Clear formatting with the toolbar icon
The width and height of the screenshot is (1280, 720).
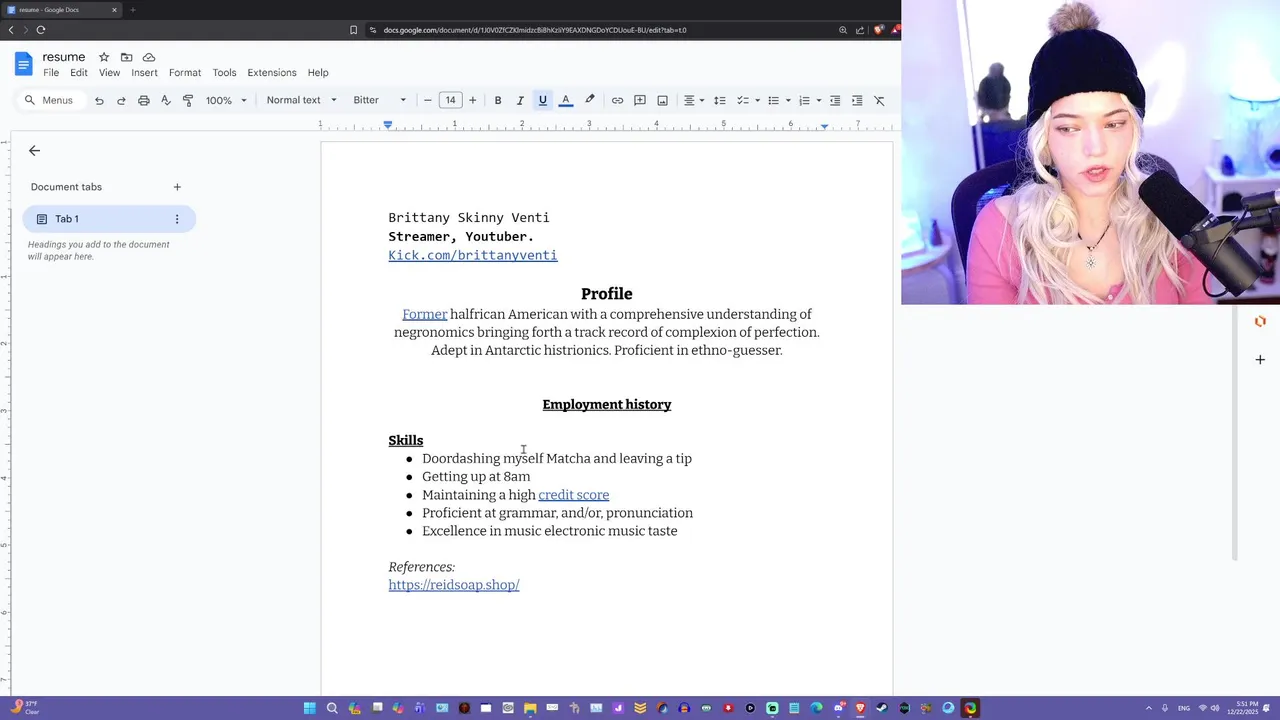click(x=879, y=100)
